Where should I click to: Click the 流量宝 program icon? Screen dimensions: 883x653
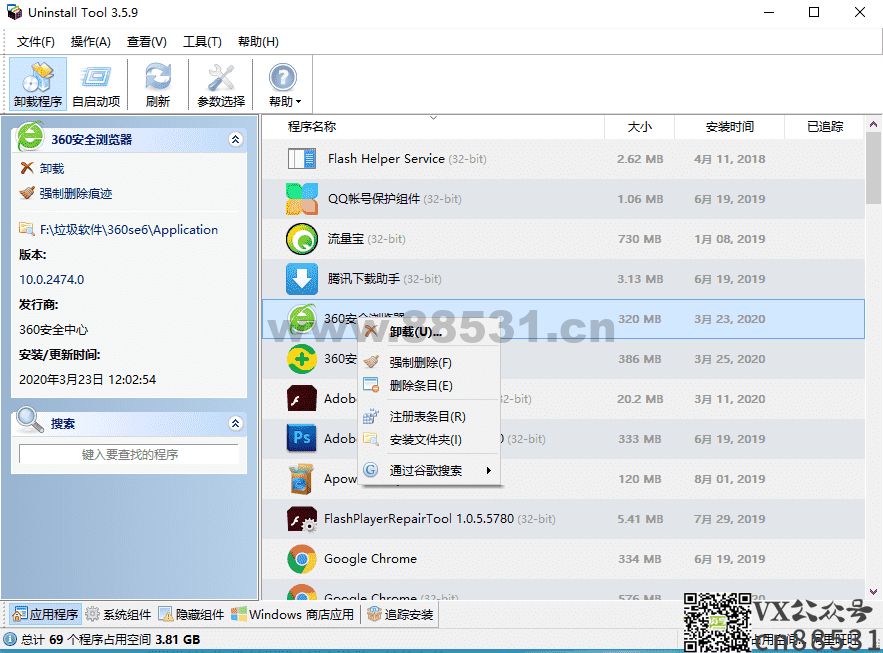(x=302, y=239)
